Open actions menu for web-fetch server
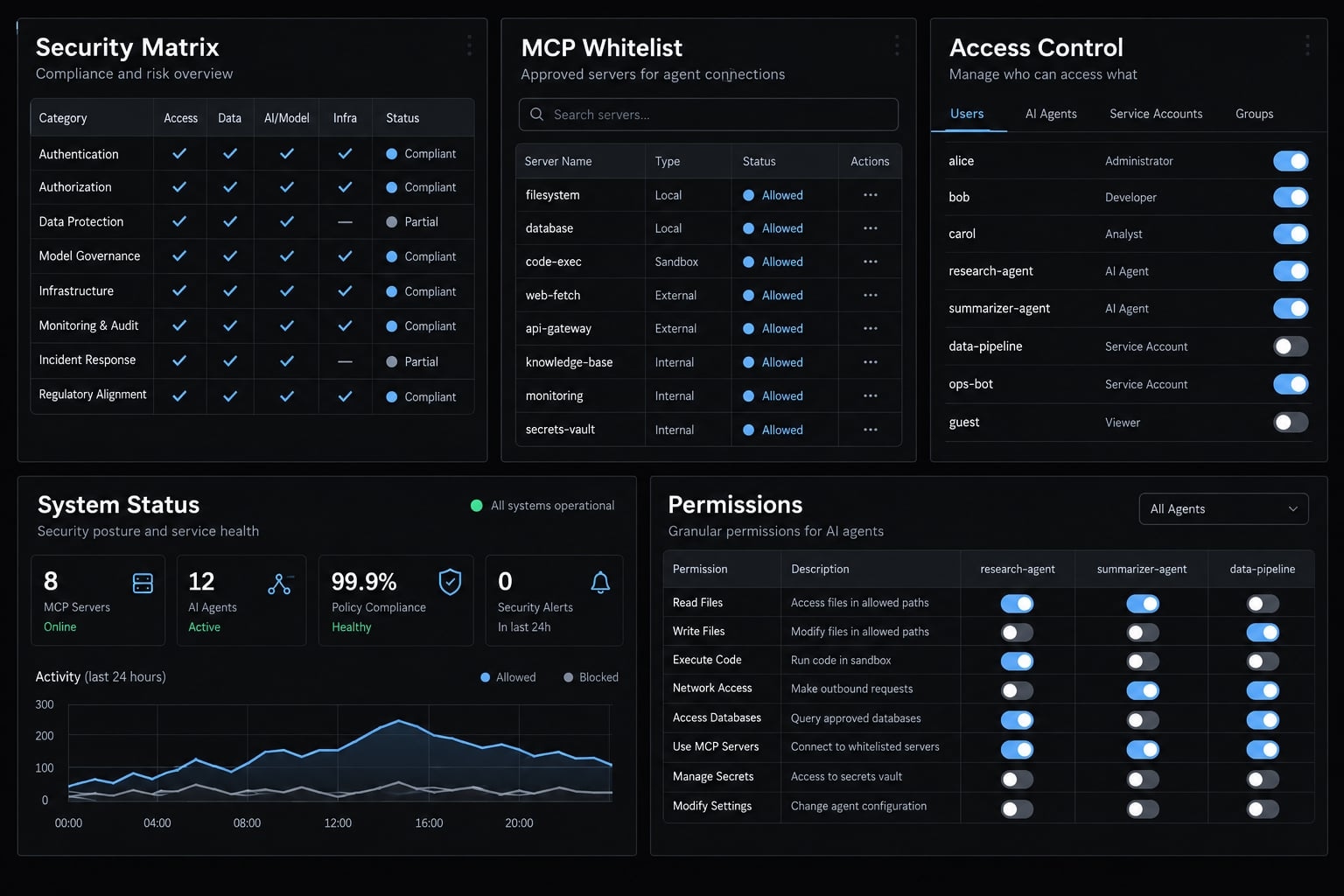 coord(870,296)
